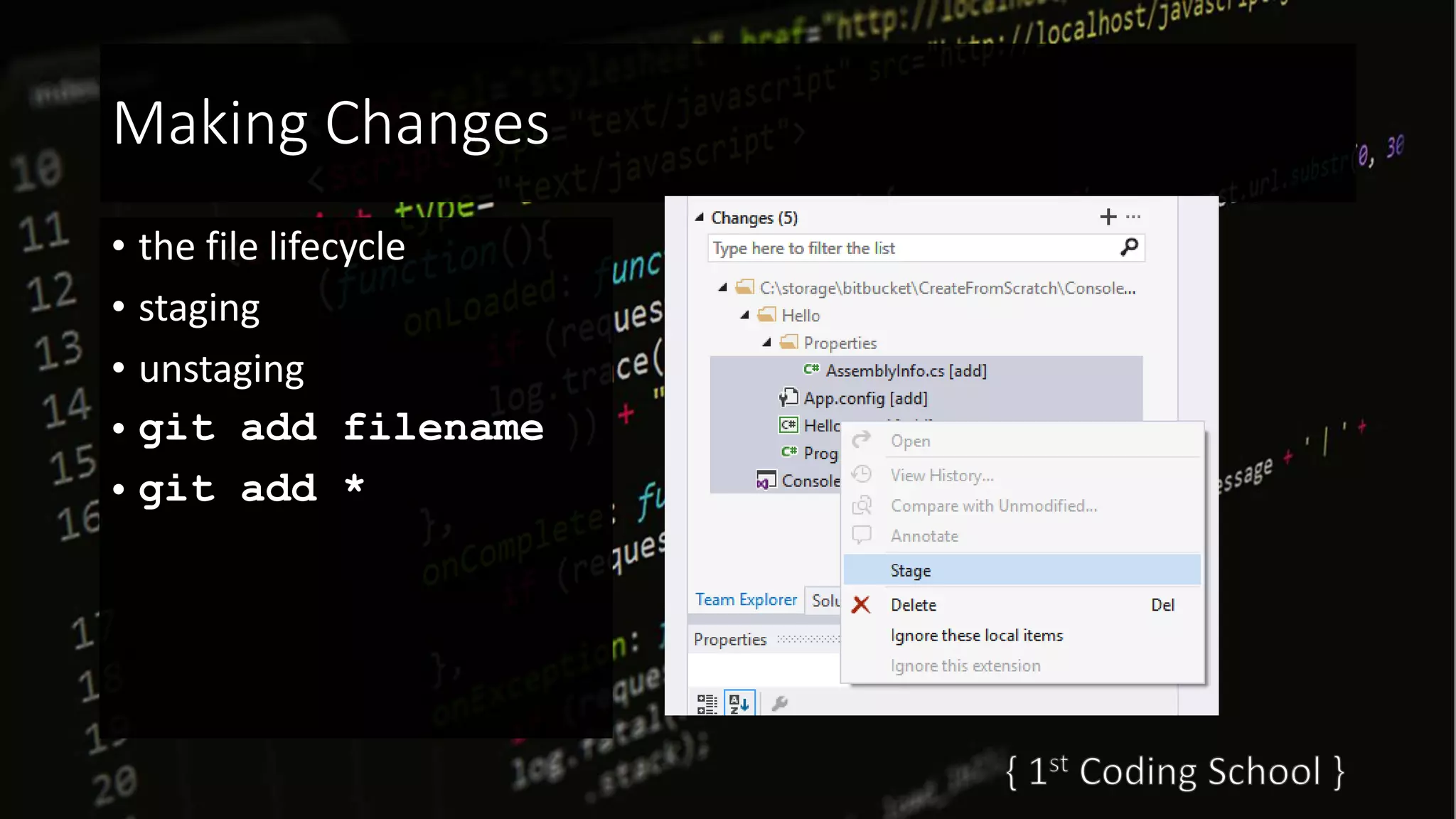Image resolution: width=1456 pixels, height=819 pixels.
Task: Choose Ignore these local items
Action: pyautogui.click(x=976, y=636)
